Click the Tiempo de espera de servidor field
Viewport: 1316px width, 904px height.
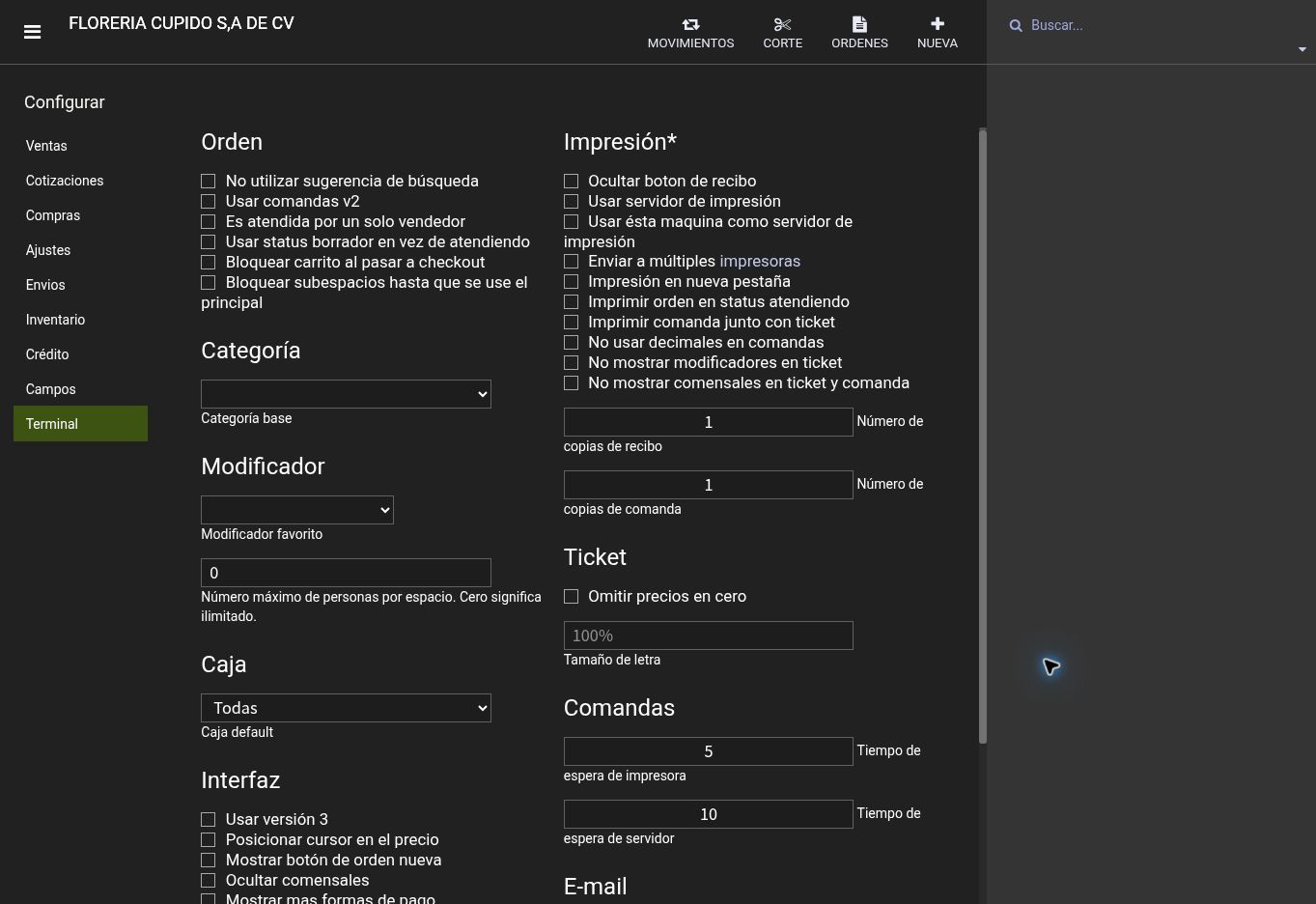(708, 814)
